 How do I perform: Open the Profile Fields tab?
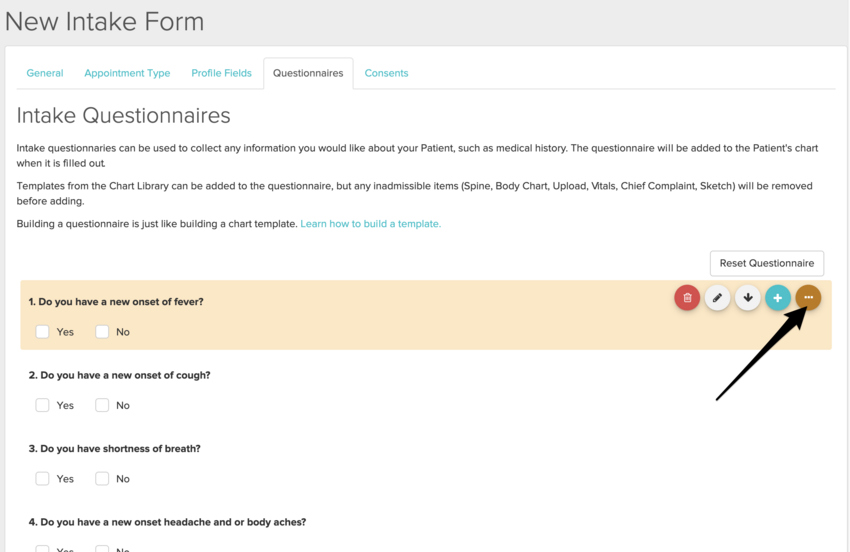[x=221, y=73]
